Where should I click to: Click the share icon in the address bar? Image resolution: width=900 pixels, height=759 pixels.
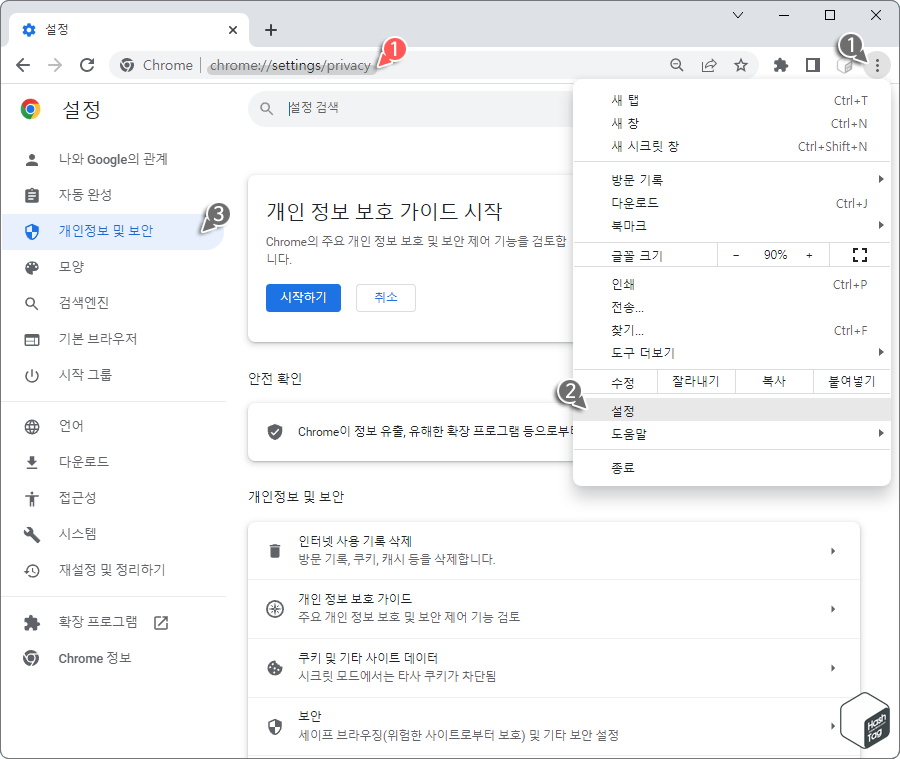pos(709,65)
